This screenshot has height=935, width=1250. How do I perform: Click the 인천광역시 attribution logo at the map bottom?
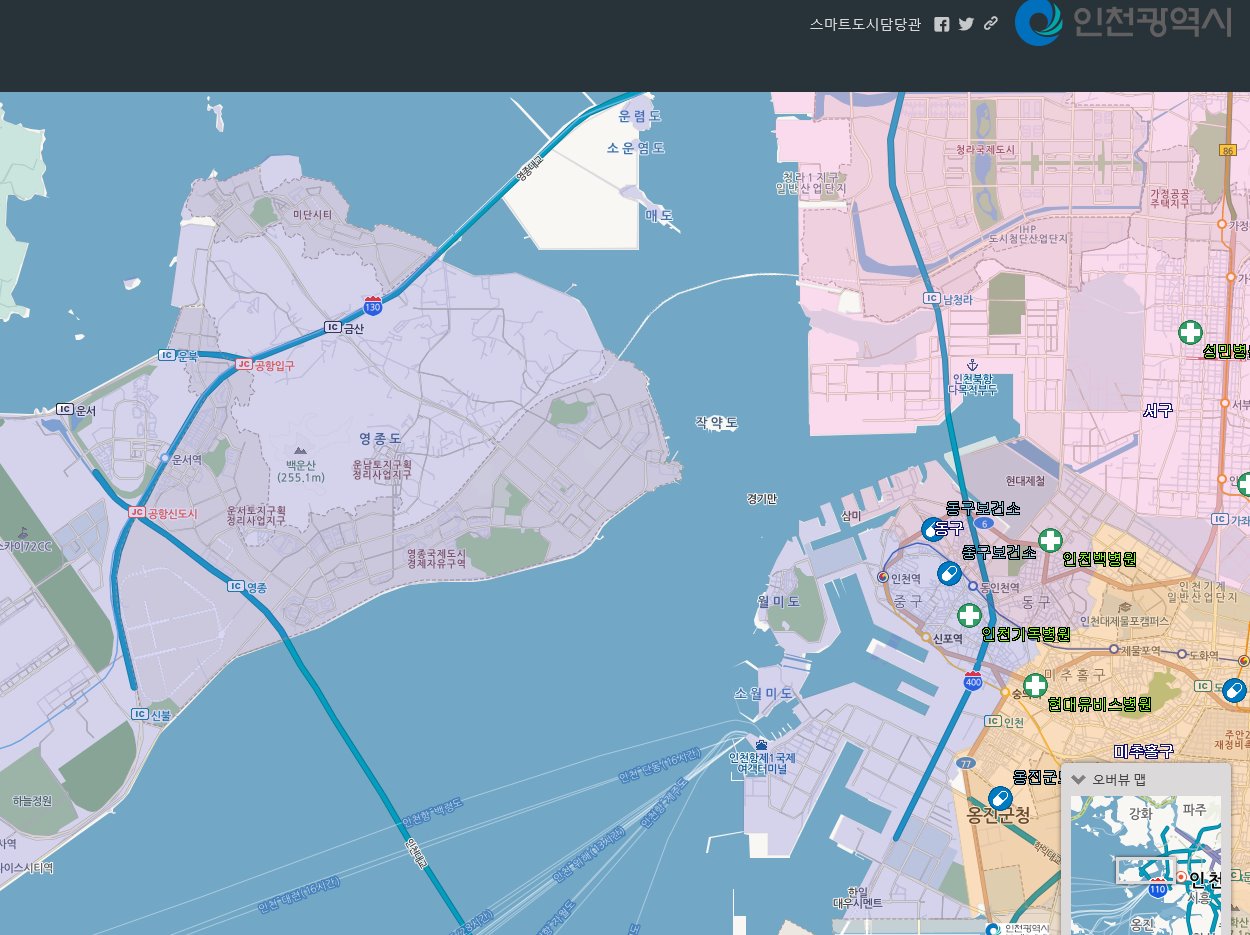1020,928
